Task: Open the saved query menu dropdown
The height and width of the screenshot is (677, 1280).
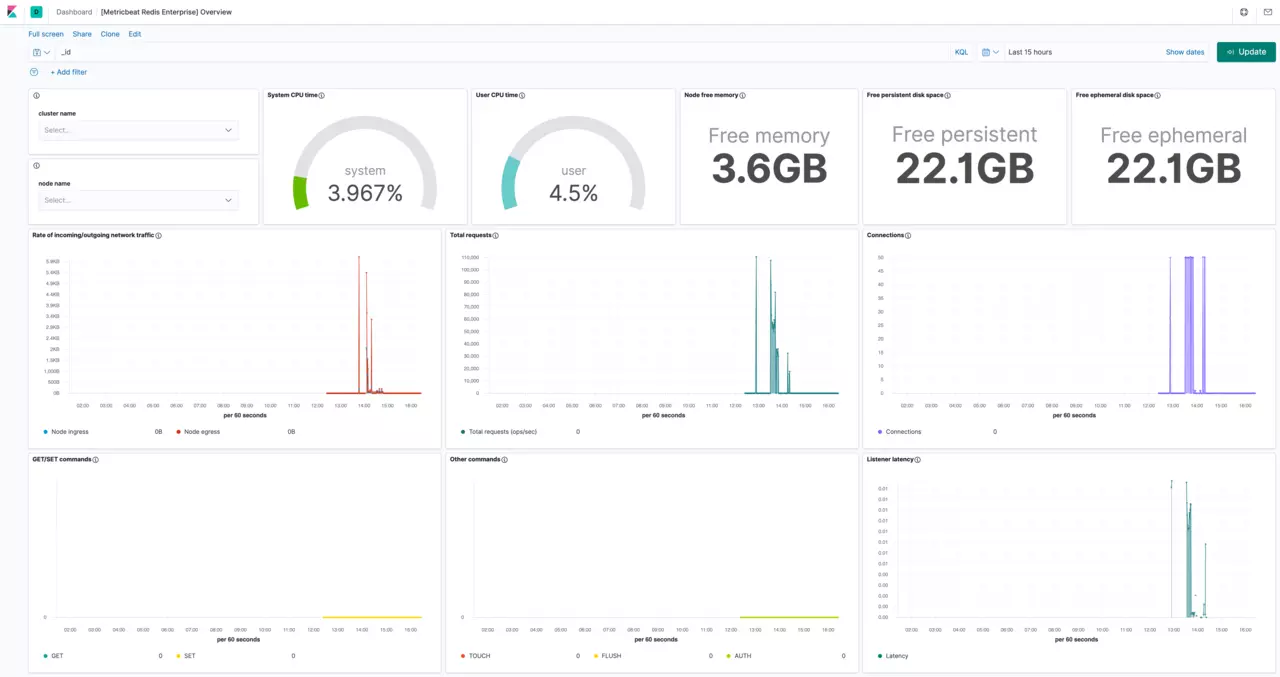Action: point(41,52)
